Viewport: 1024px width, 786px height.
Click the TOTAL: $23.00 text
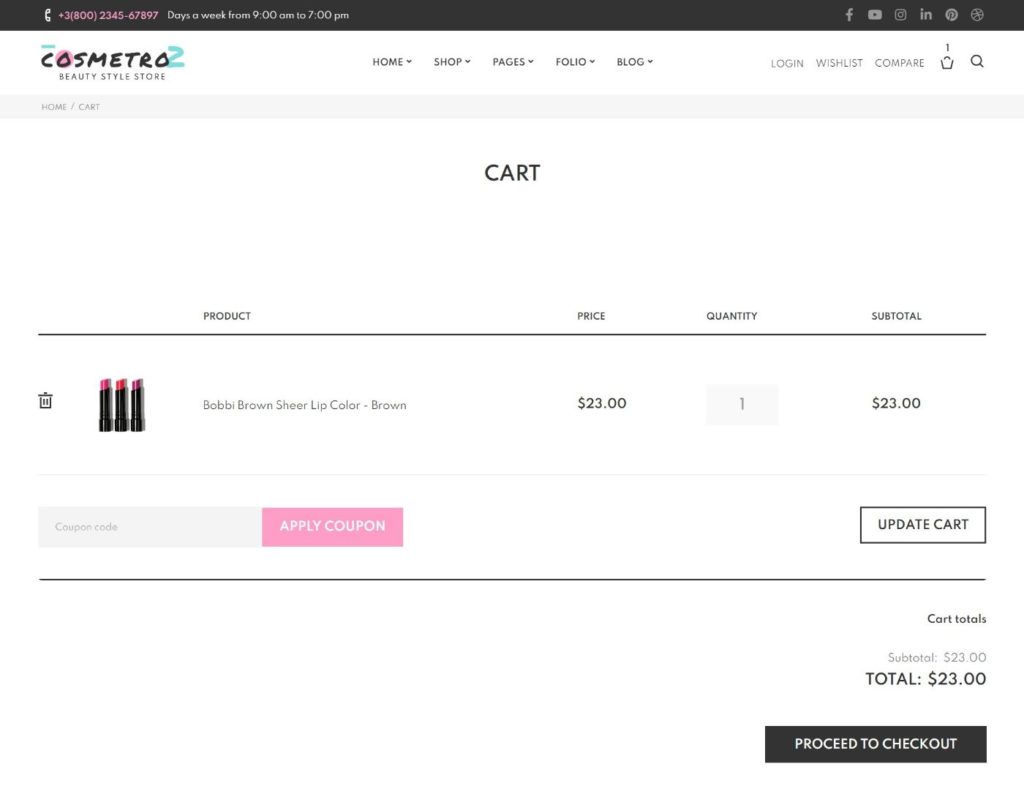[925, 679]
